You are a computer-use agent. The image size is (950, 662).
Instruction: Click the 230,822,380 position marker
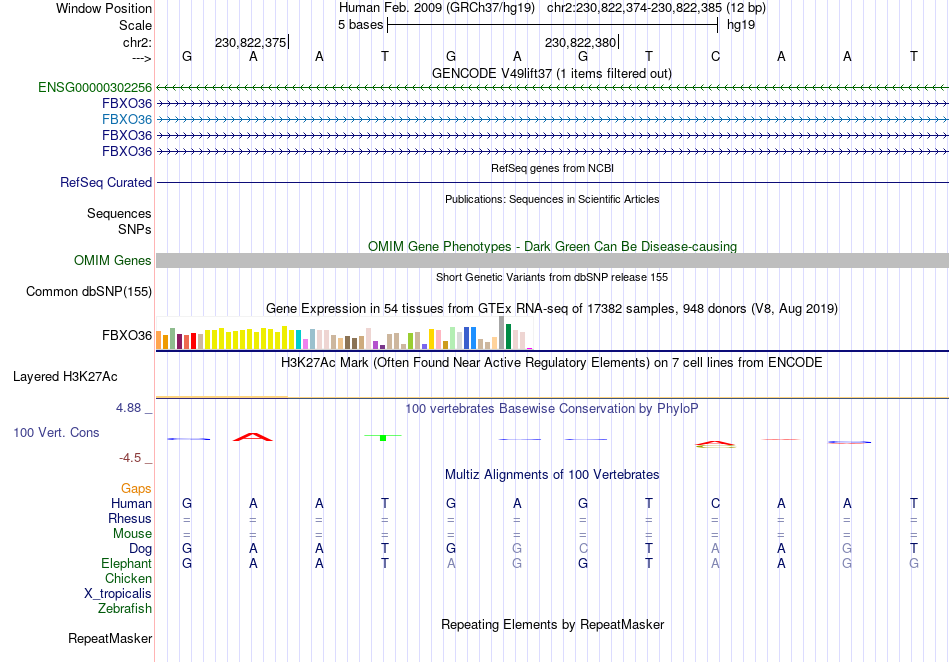582,42
